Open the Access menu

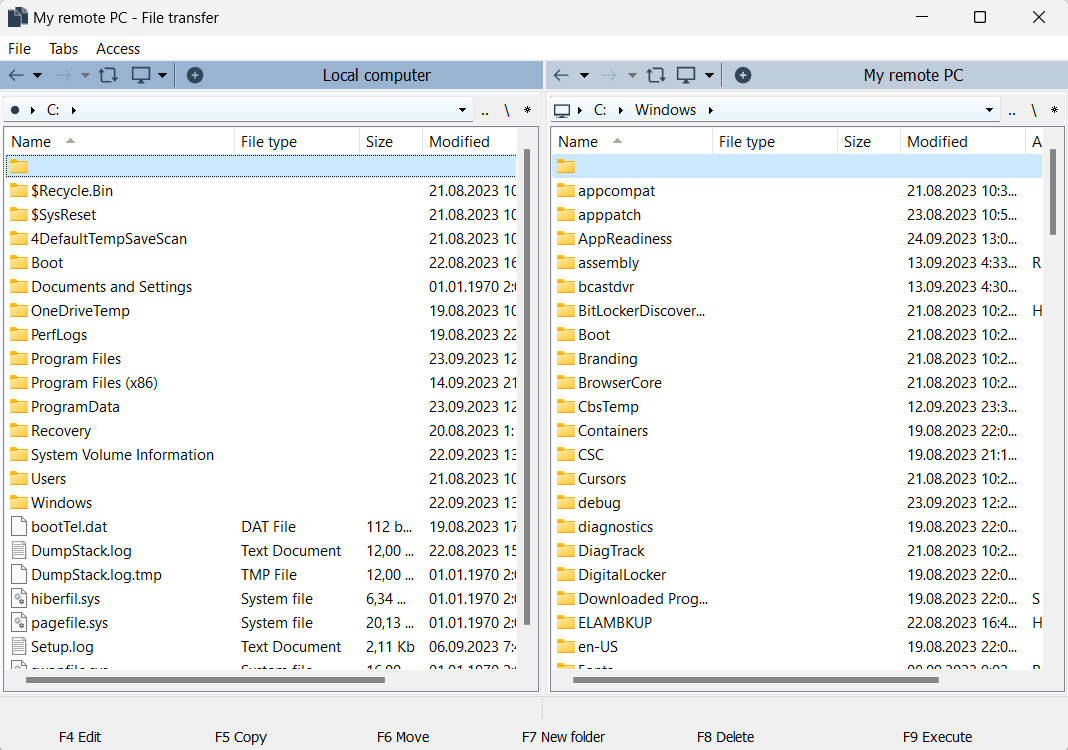click(x=118, y=48)
